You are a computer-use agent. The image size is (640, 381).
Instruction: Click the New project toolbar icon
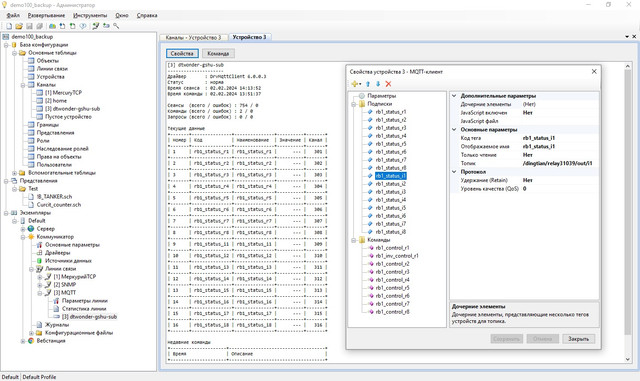tap(9, 26)
